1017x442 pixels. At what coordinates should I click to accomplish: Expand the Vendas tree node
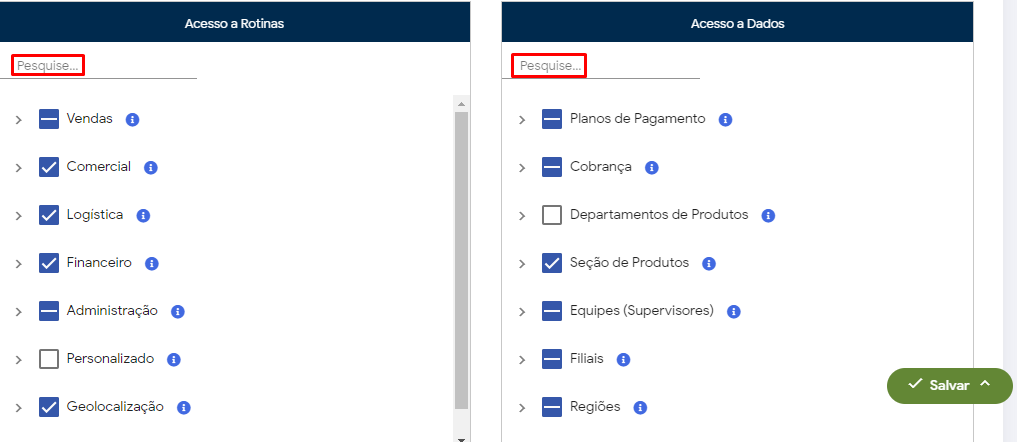[18, 120]
